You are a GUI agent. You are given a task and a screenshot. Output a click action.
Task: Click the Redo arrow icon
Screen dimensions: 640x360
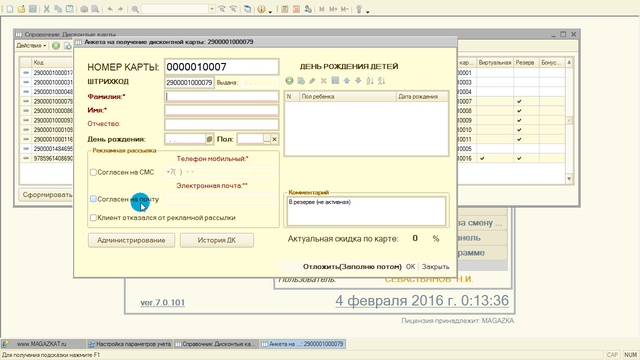(x=120, y=9)
